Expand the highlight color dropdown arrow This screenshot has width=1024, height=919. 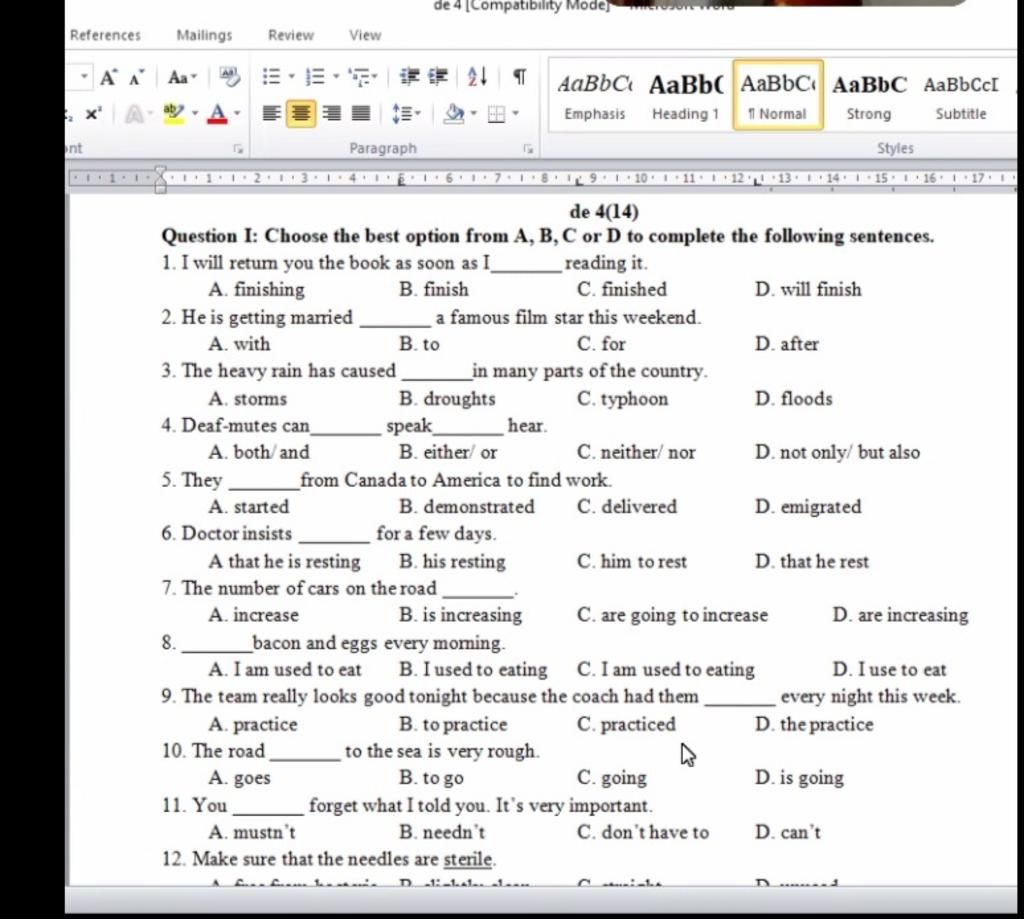195,114
